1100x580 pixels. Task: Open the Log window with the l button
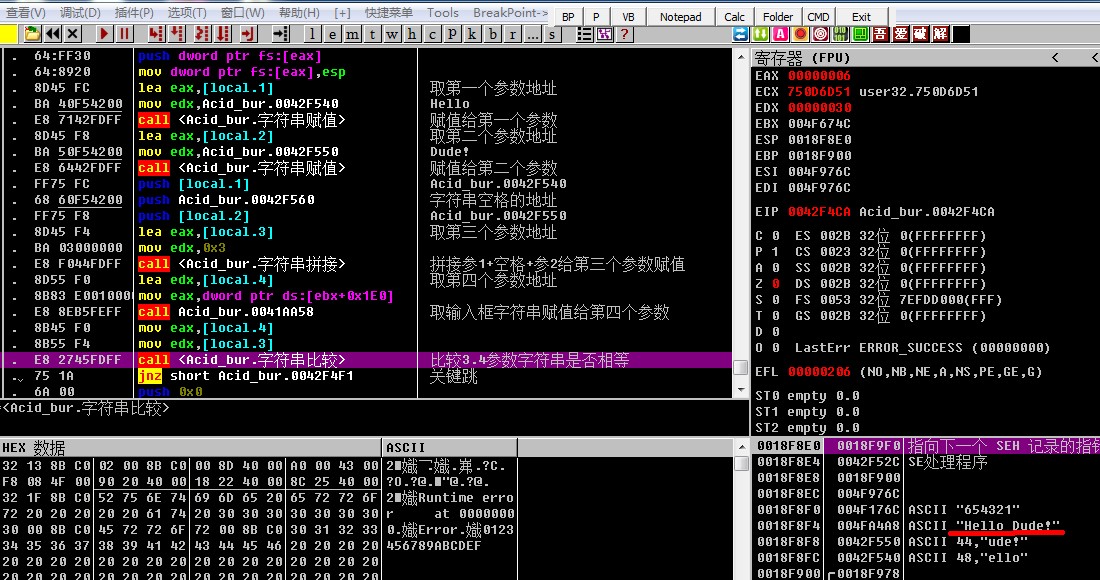pos(313,34)
